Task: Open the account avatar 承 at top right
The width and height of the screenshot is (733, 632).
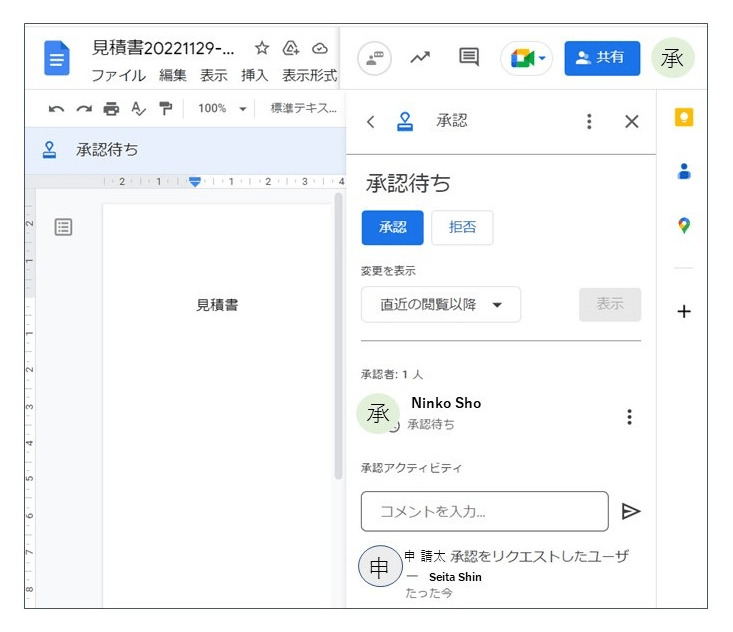Action: [x=673, y=58]
